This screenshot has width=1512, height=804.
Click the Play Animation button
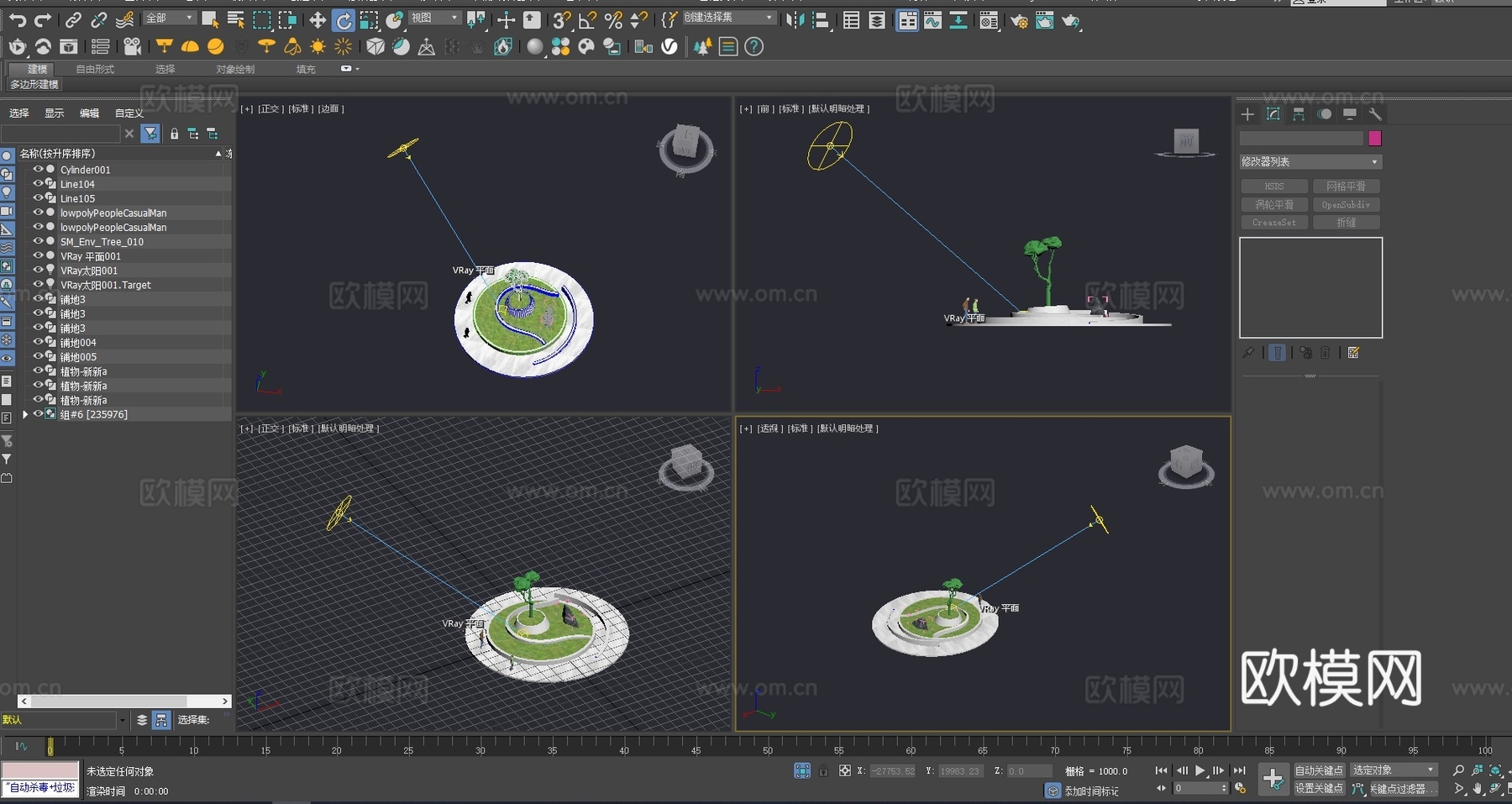[1200, 770]
